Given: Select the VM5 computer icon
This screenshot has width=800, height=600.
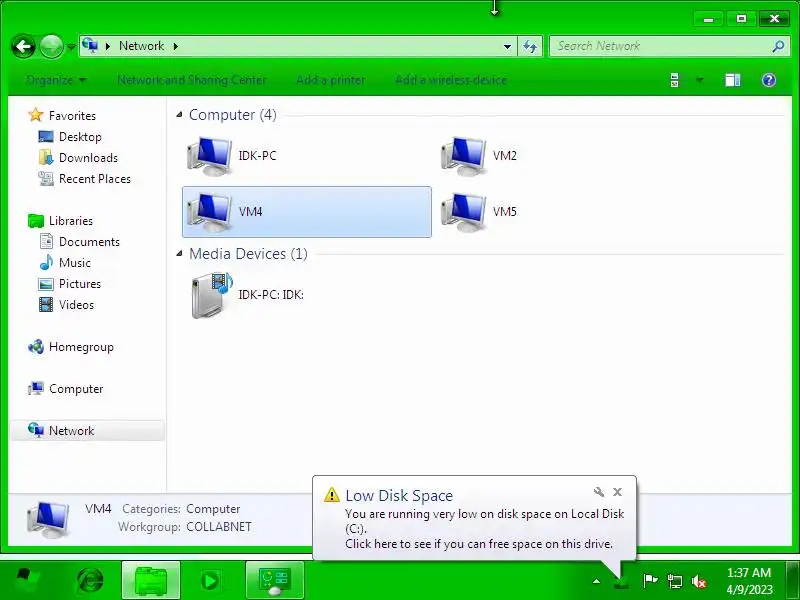Looking at the screenshot, I should [x=464, y=212].
